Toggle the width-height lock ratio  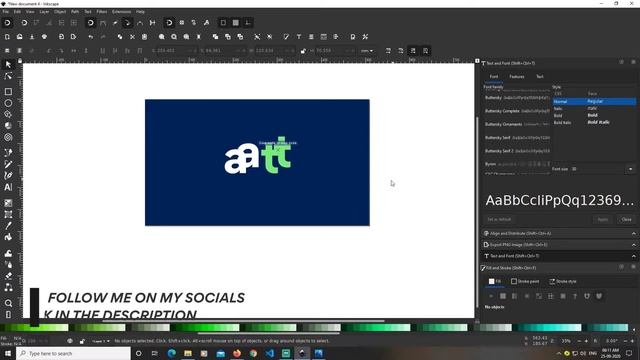pos(302,51)
